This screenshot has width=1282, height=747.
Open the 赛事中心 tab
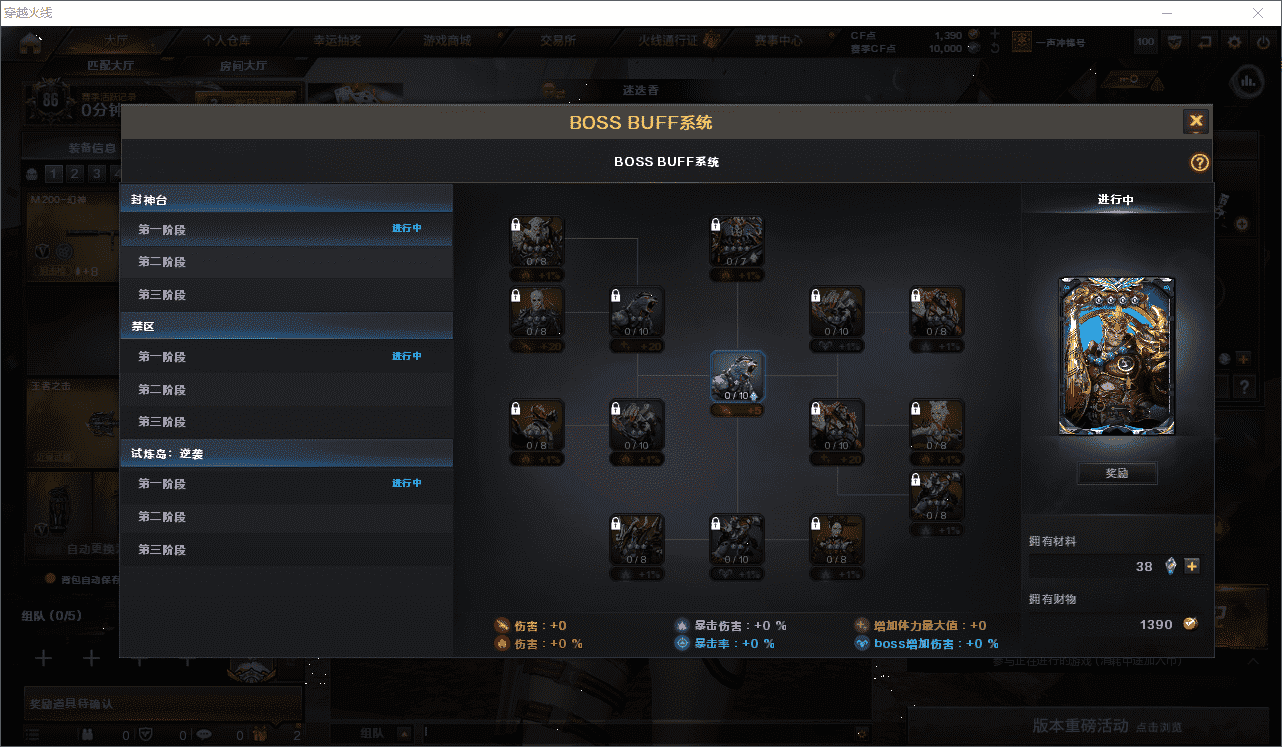tap(779, 41)
